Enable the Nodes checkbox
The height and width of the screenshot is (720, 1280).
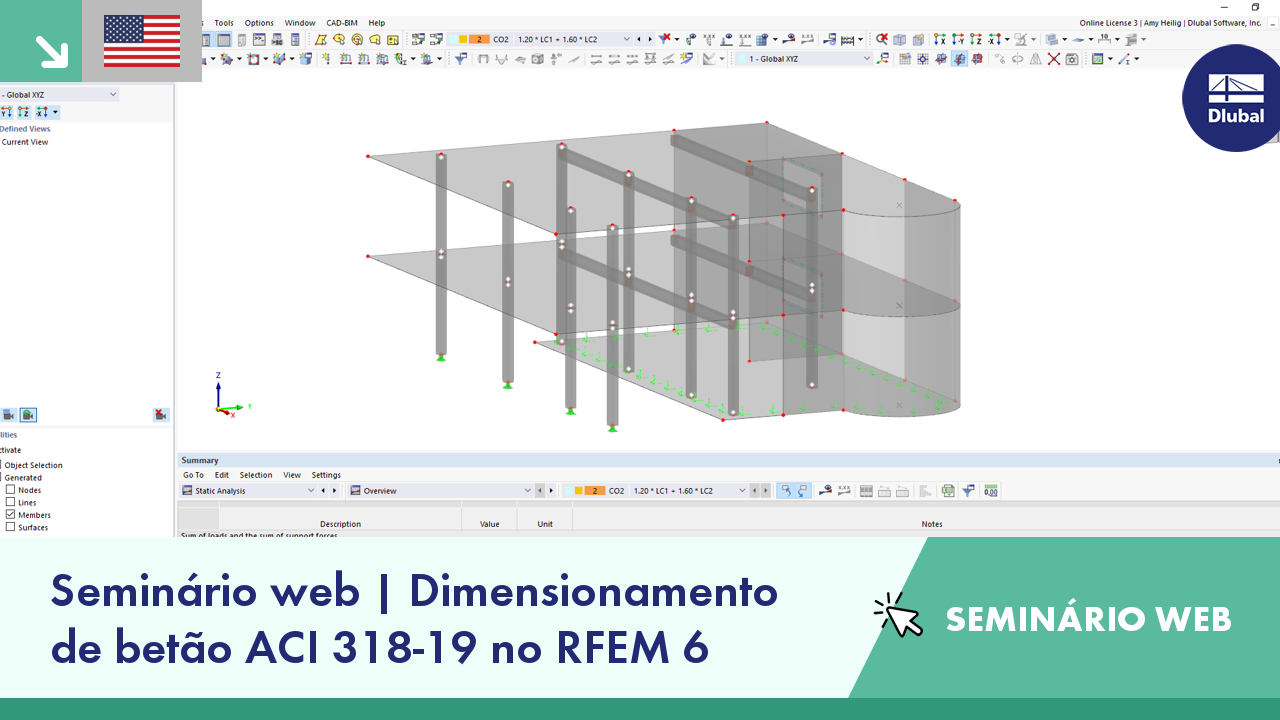pyautogui.click(x=11, y=490)
